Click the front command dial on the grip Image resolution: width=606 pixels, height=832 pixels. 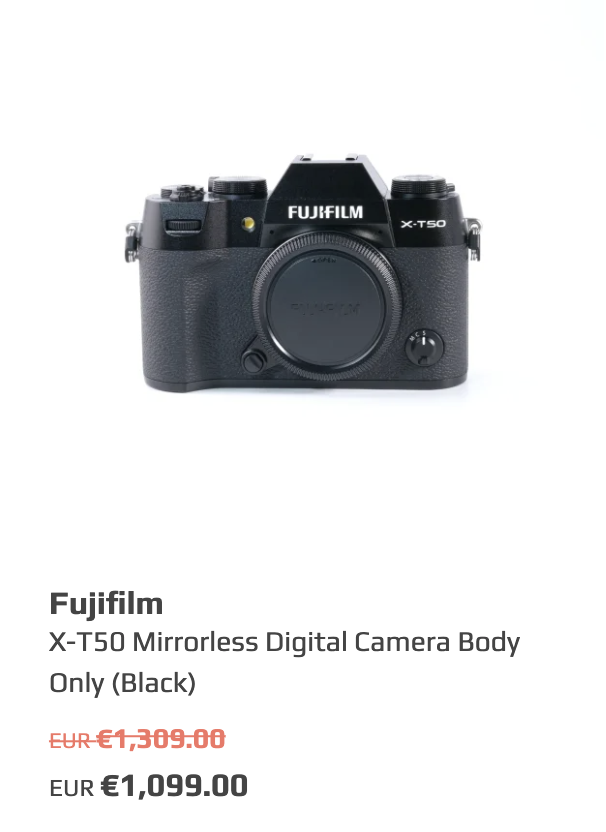(183, 225)
